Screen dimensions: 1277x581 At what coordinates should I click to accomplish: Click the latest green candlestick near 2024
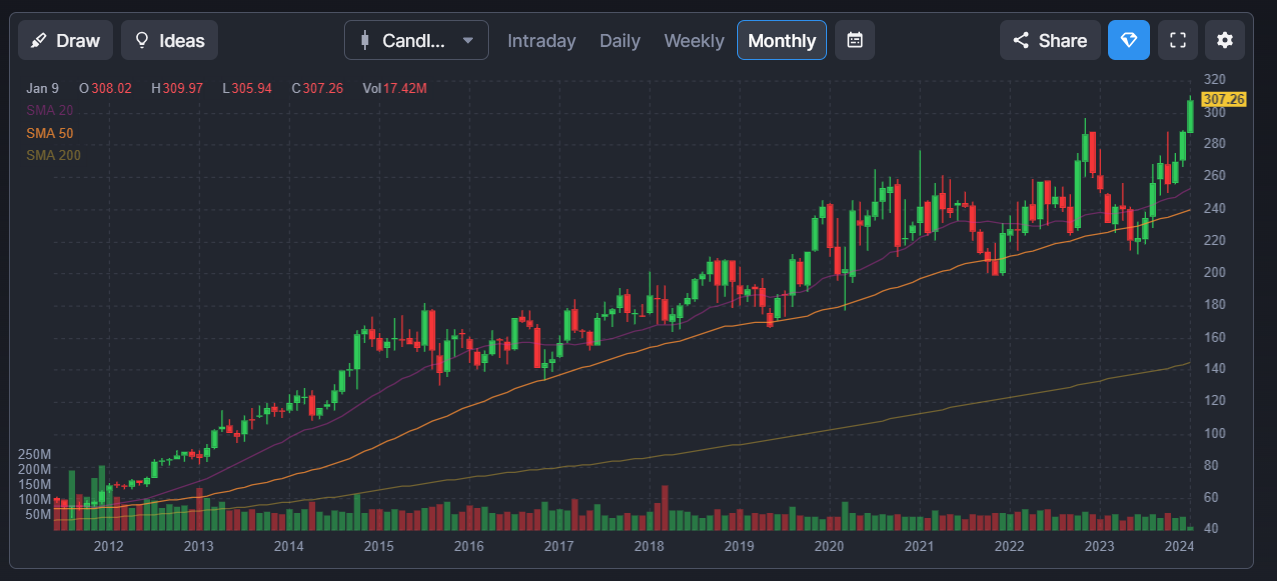(x=1190, y=115)
